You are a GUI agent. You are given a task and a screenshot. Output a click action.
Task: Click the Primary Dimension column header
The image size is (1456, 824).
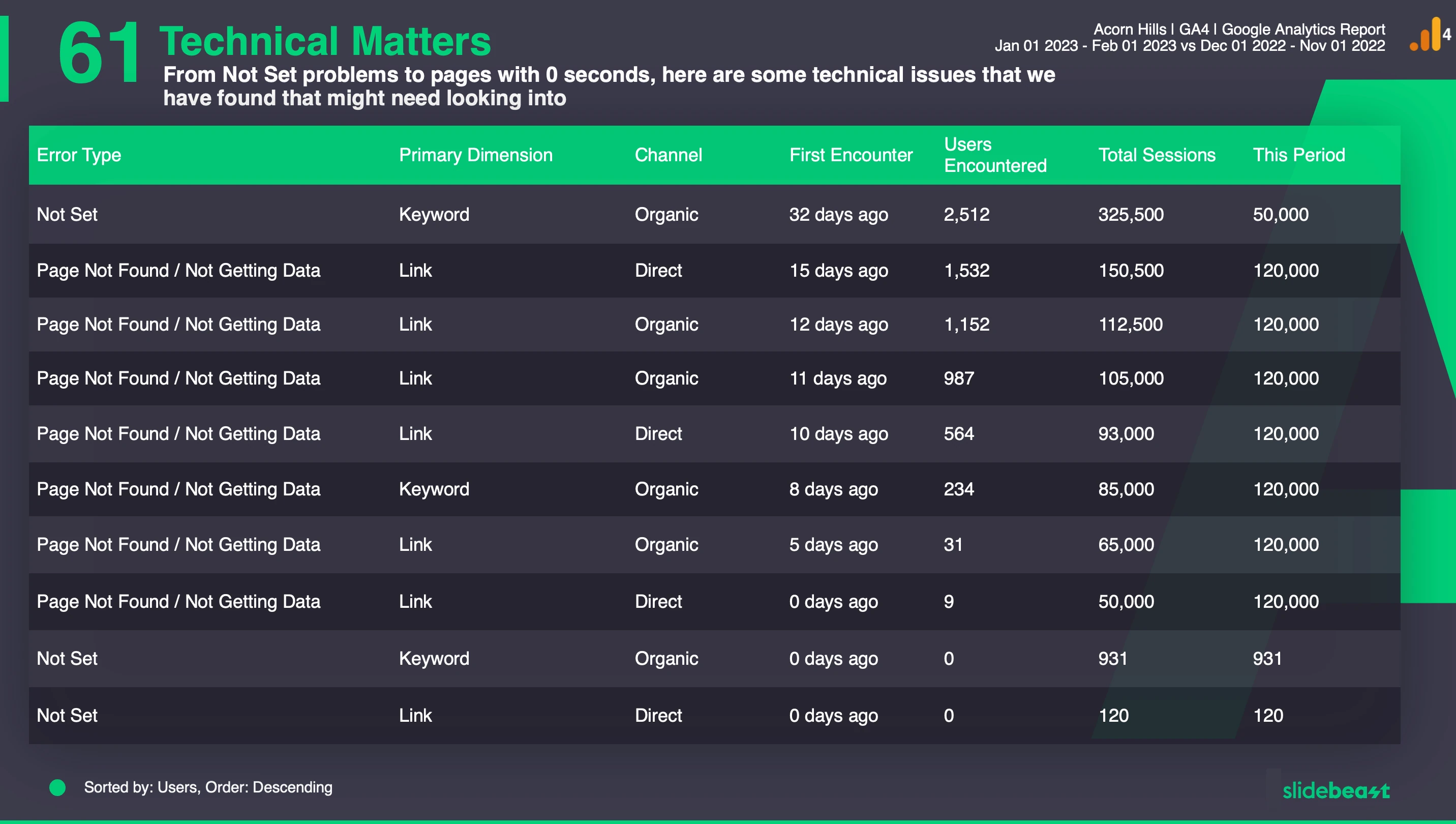(x=476, y=155)
